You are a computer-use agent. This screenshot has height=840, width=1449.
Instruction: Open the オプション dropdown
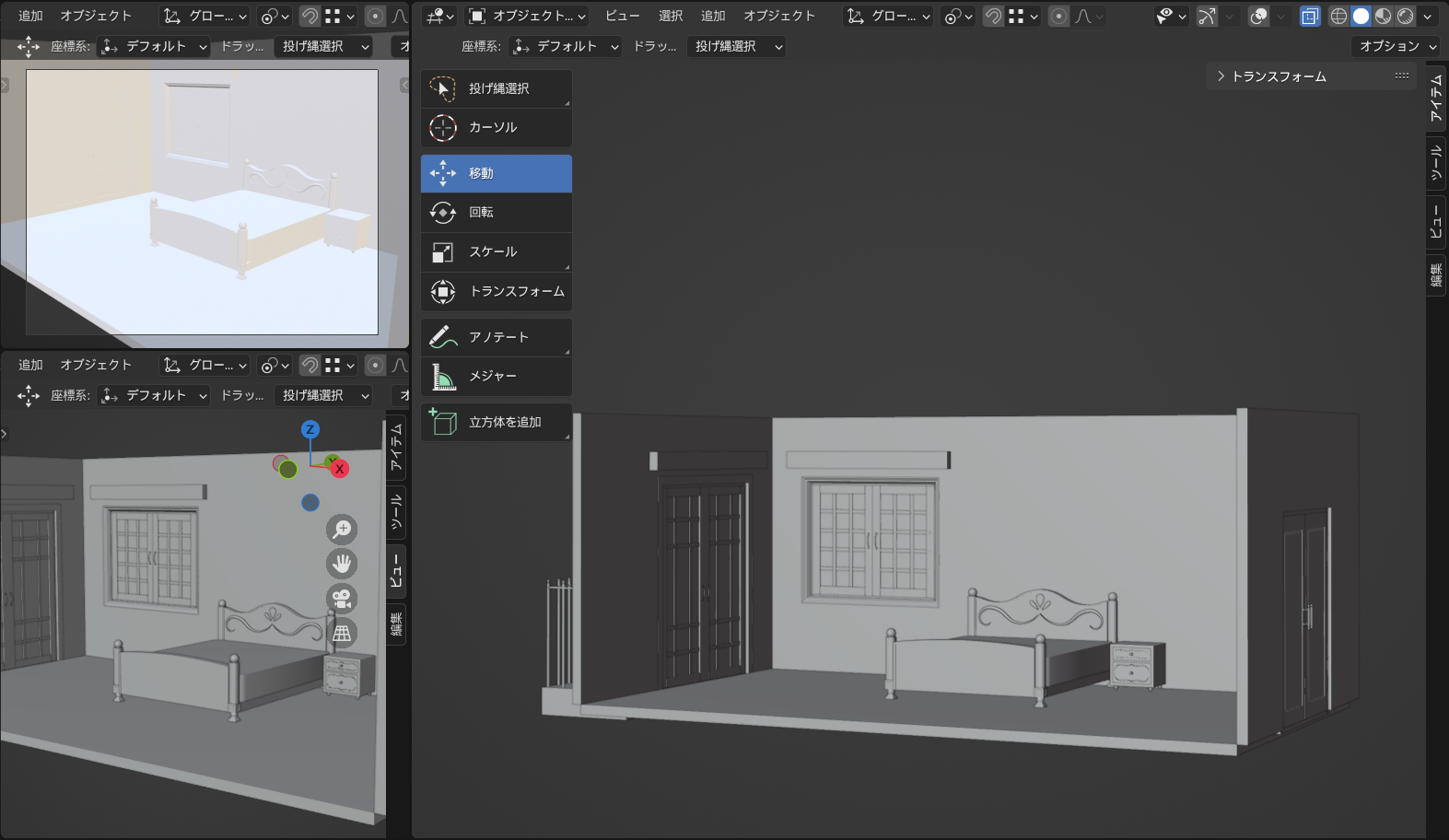click(1397, 46)
